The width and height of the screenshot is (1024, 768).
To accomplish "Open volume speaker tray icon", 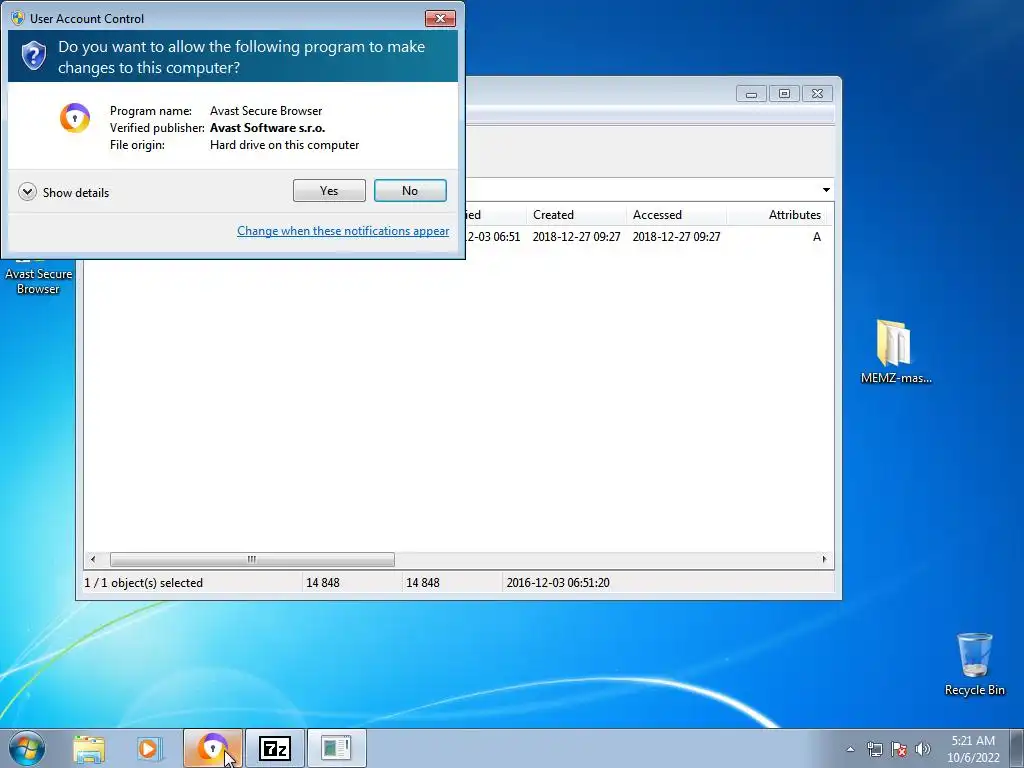I will coord(923,749).
